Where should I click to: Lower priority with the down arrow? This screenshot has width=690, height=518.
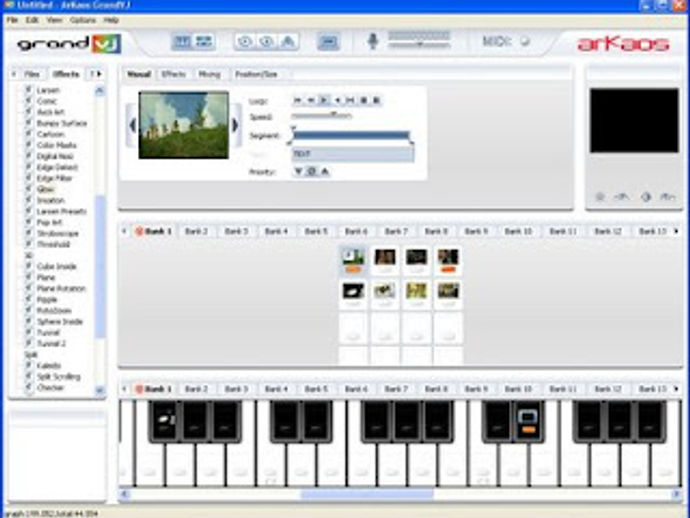298,171
